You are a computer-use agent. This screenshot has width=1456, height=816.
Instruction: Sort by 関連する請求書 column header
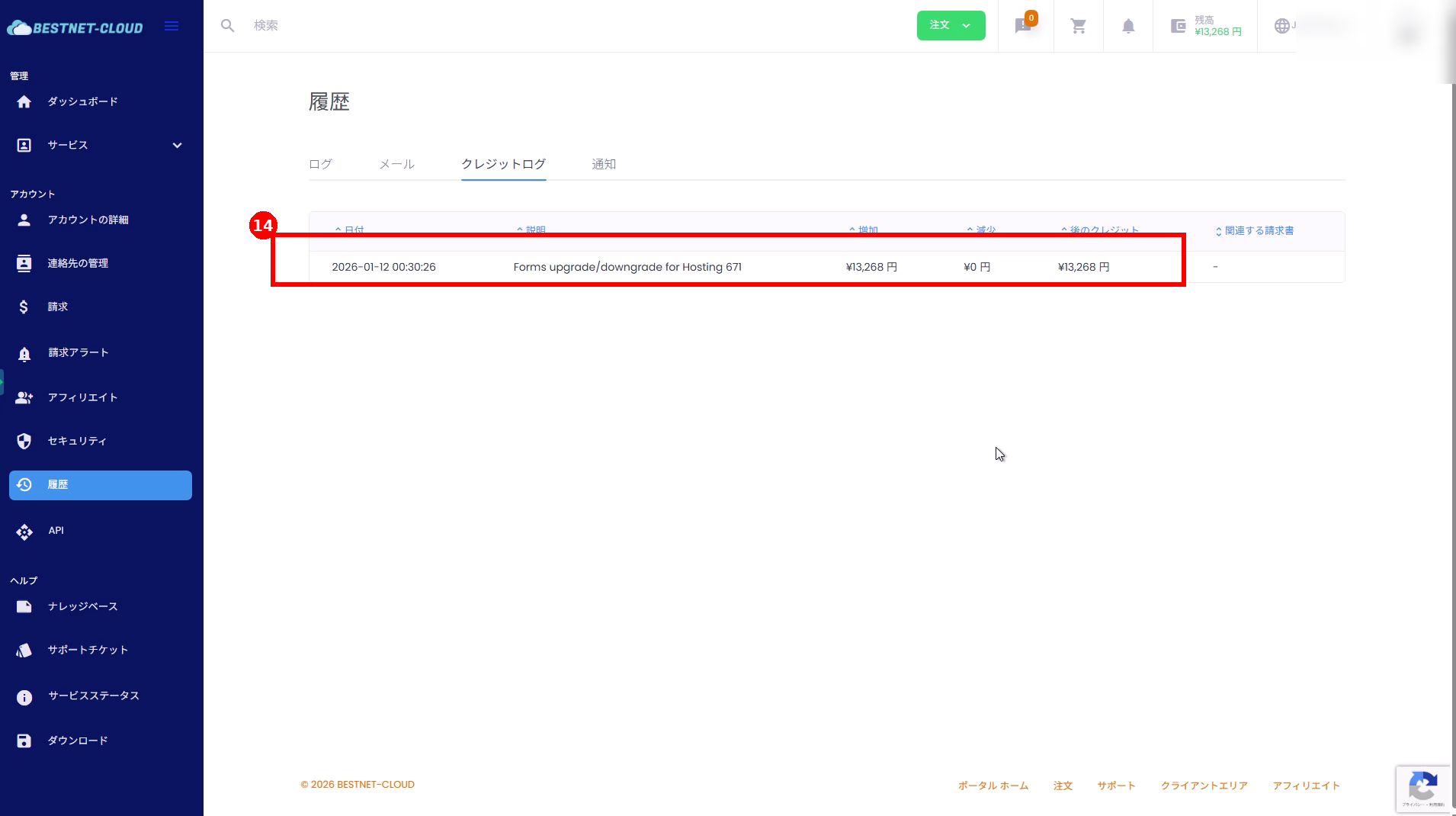pyautogui.click(x=1258, y=230)
